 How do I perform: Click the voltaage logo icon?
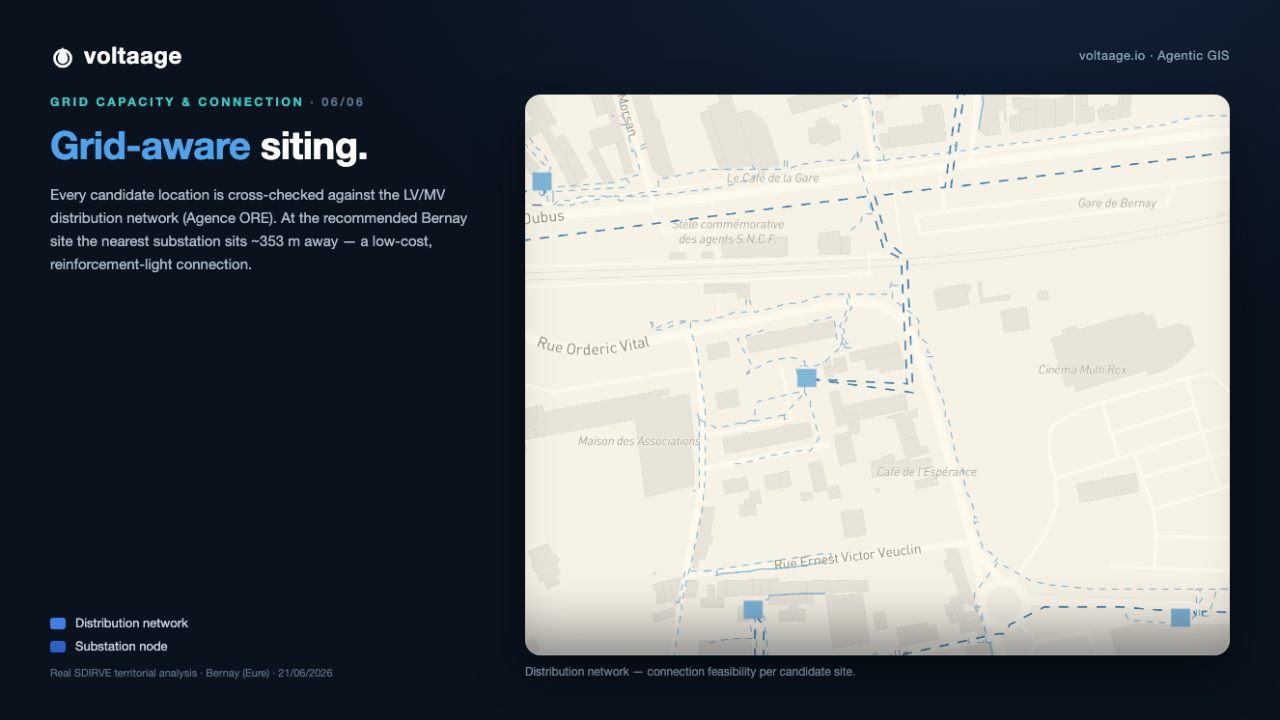click(x=62, y=58)
